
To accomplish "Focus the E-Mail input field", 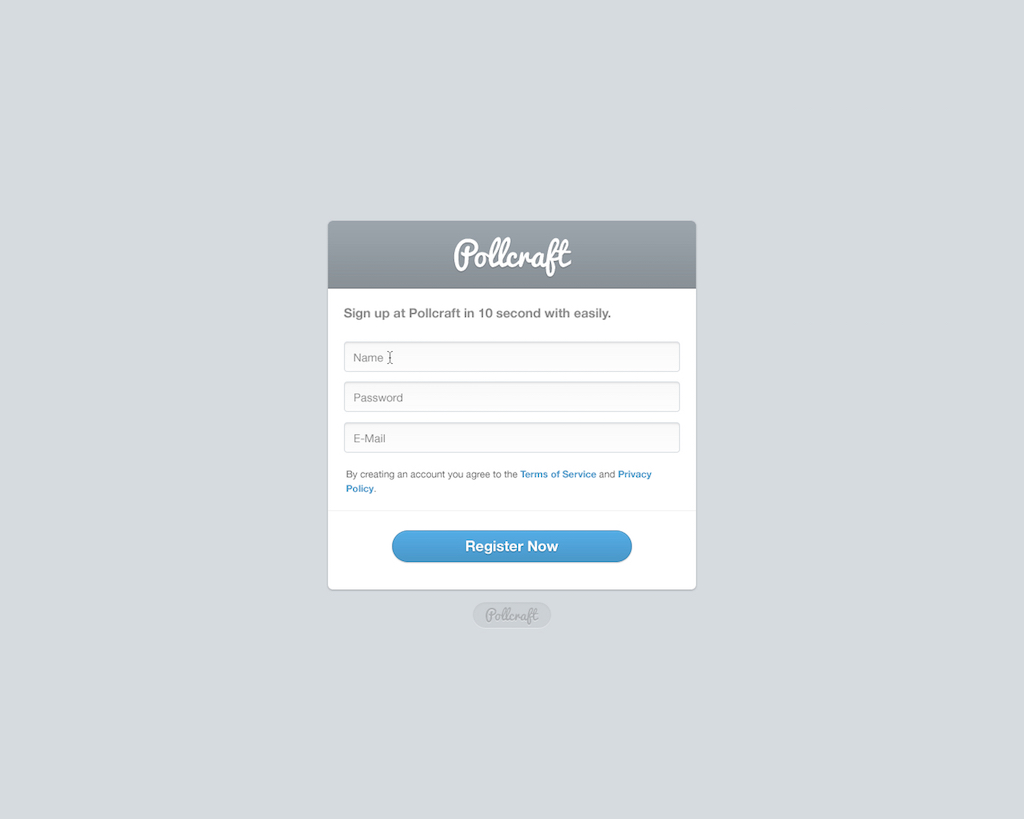I will (512, 438).
